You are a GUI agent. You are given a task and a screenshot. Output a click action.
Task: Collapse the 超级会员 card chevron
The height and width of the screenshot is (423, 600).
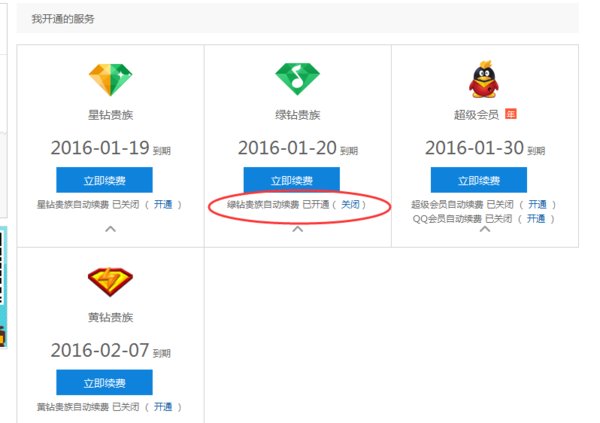484,229
